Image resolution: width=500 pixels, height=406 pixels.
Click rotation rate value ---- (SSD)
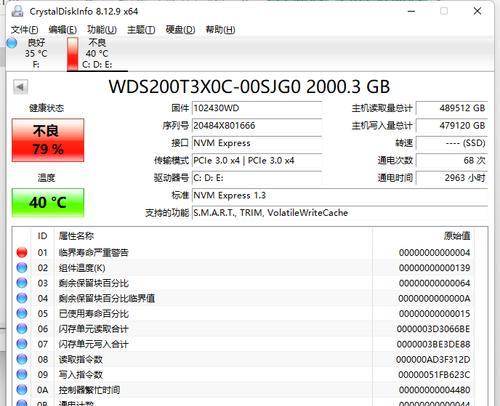452,143
